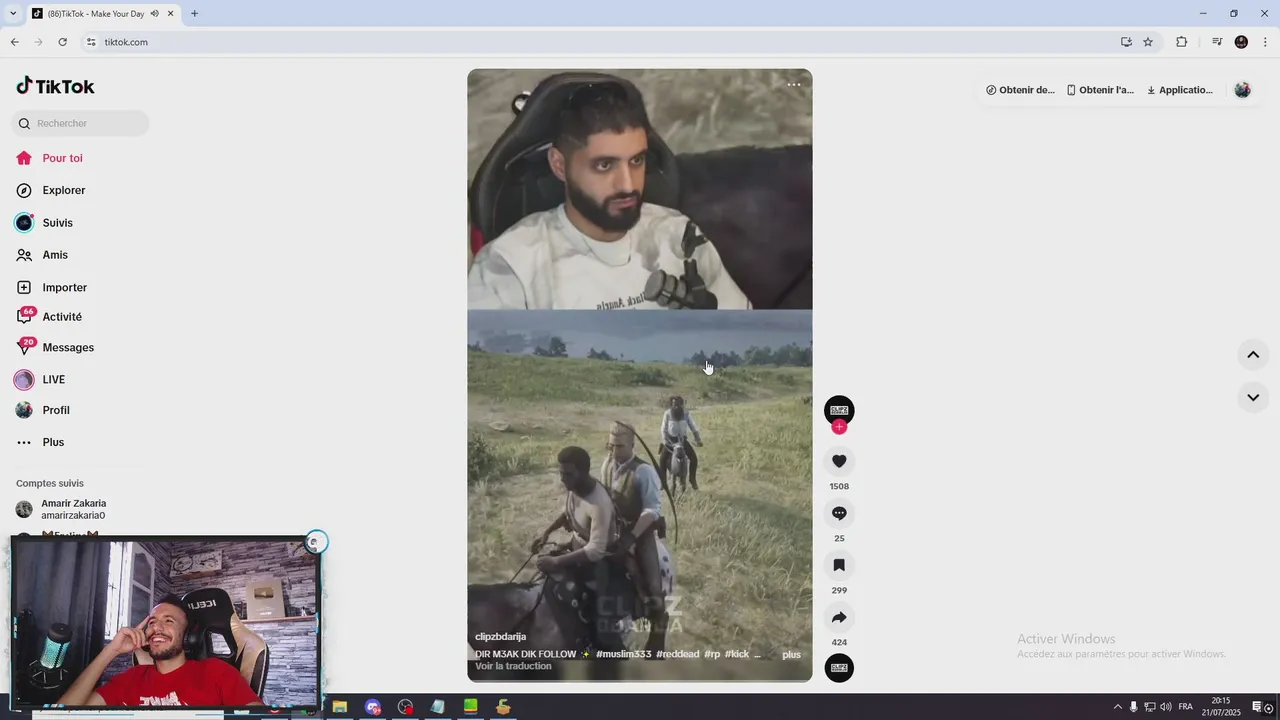Pause the playing TikTok video

[640, 375]
